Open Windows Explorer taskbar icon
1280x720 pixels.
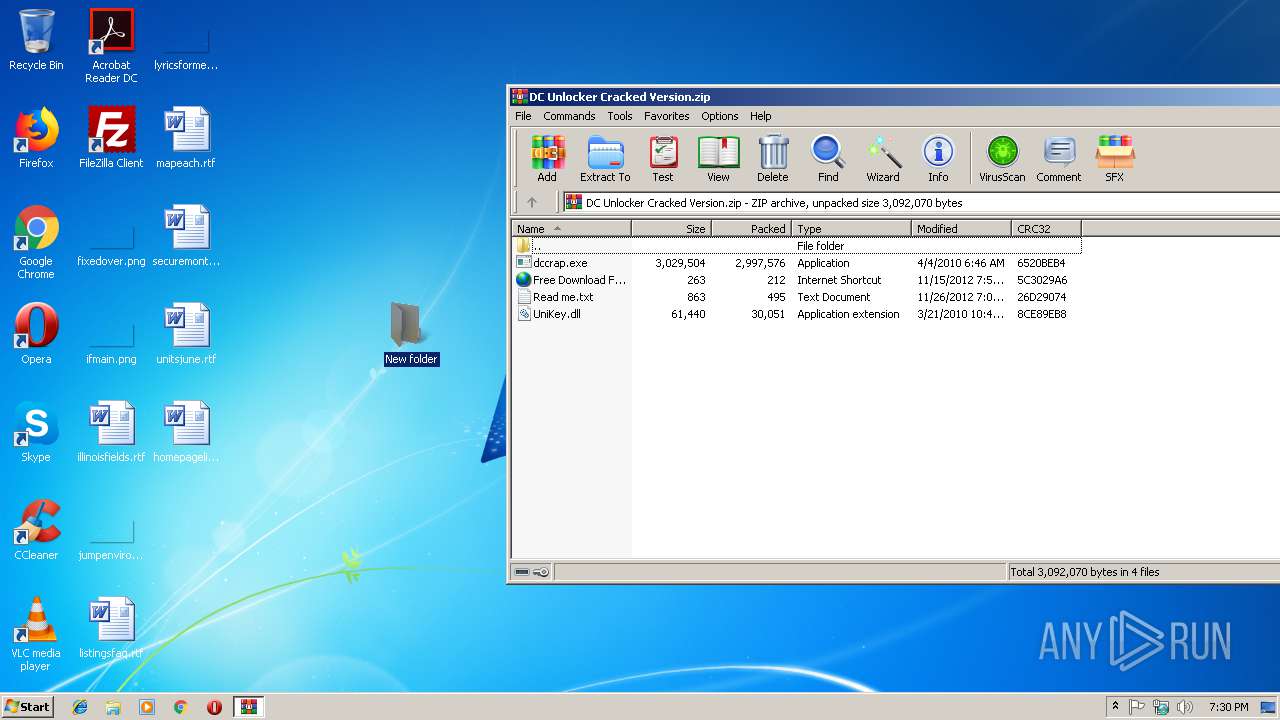pyautogui.click(x=113, y=707)
